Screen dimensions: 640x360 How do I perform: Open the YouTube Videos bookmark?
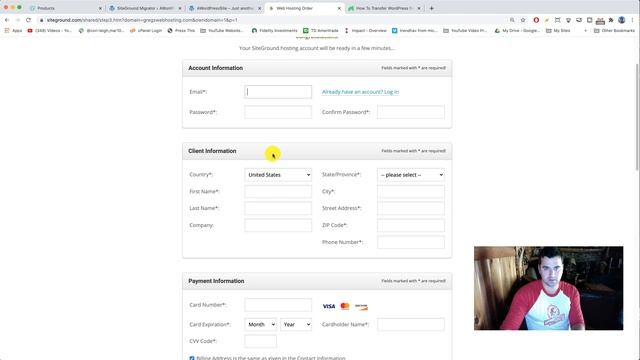point(50,31)
